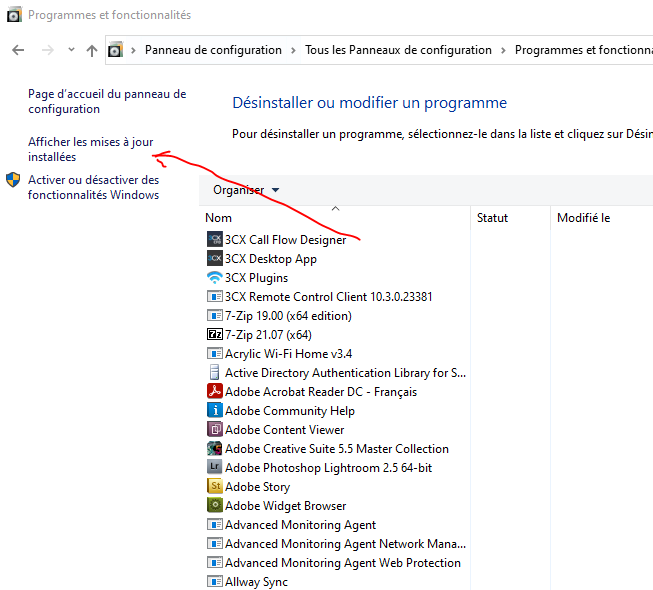Select Adobe Acrobat Reader DC - Français name
Image resolution: width=653 pixels, height=590 pixels.
click(321, 392)
